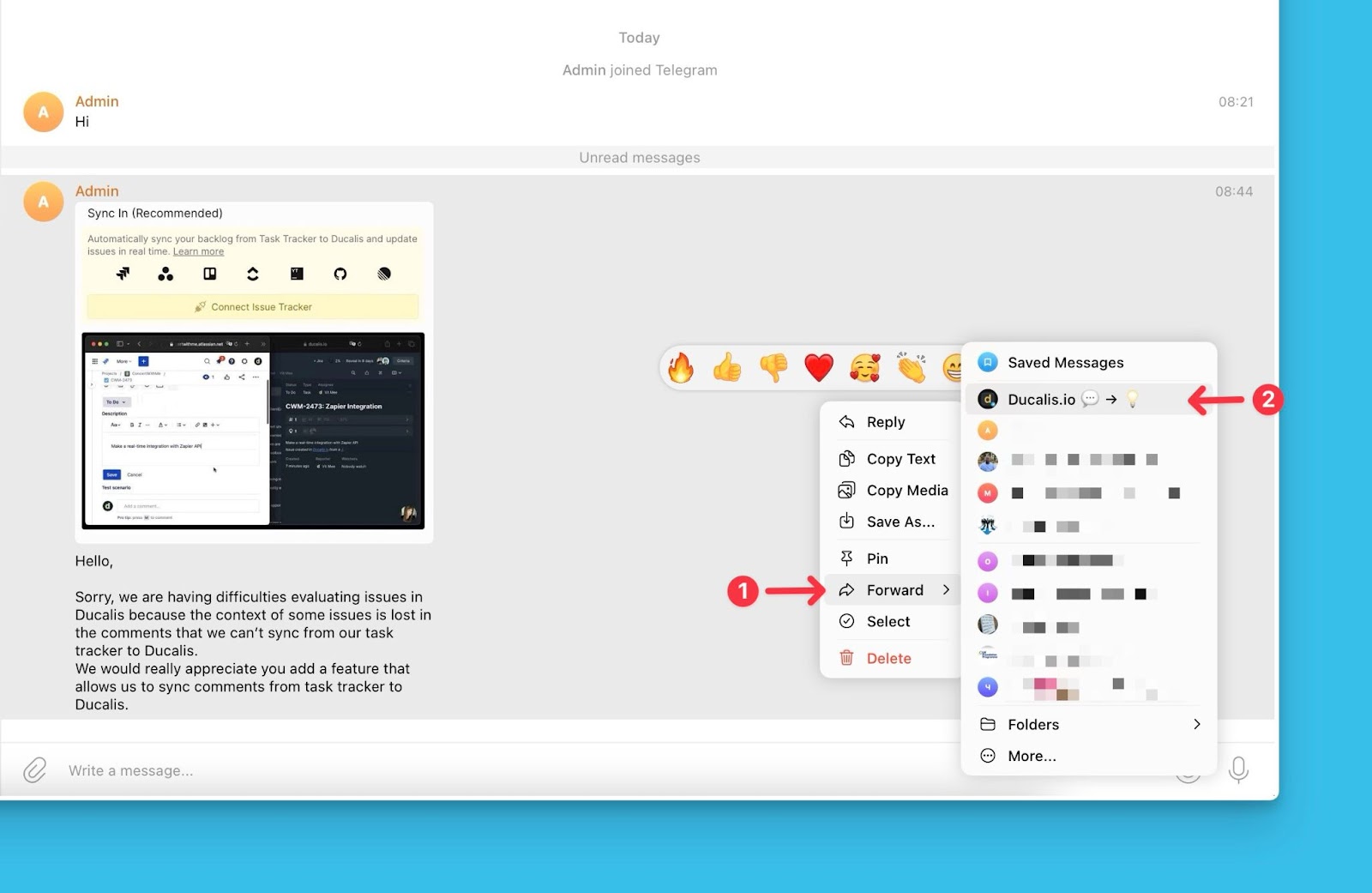Viewport: 1372px width, 893px height.
Task: React with the red heart emoji
Action: coord(819,368)
